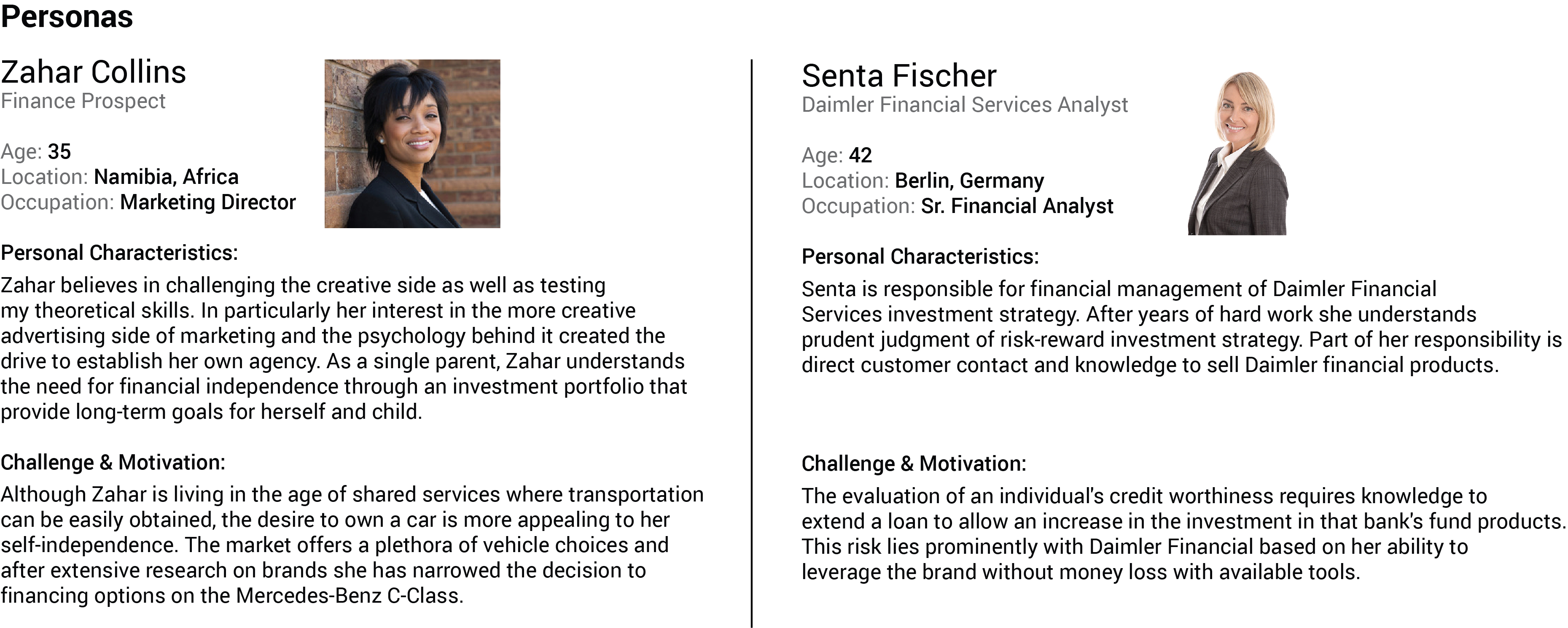Viewport: 1568px width, 628px height.
Task: Click Senta's Personal Characteristics heading
Action: (920, 256)
